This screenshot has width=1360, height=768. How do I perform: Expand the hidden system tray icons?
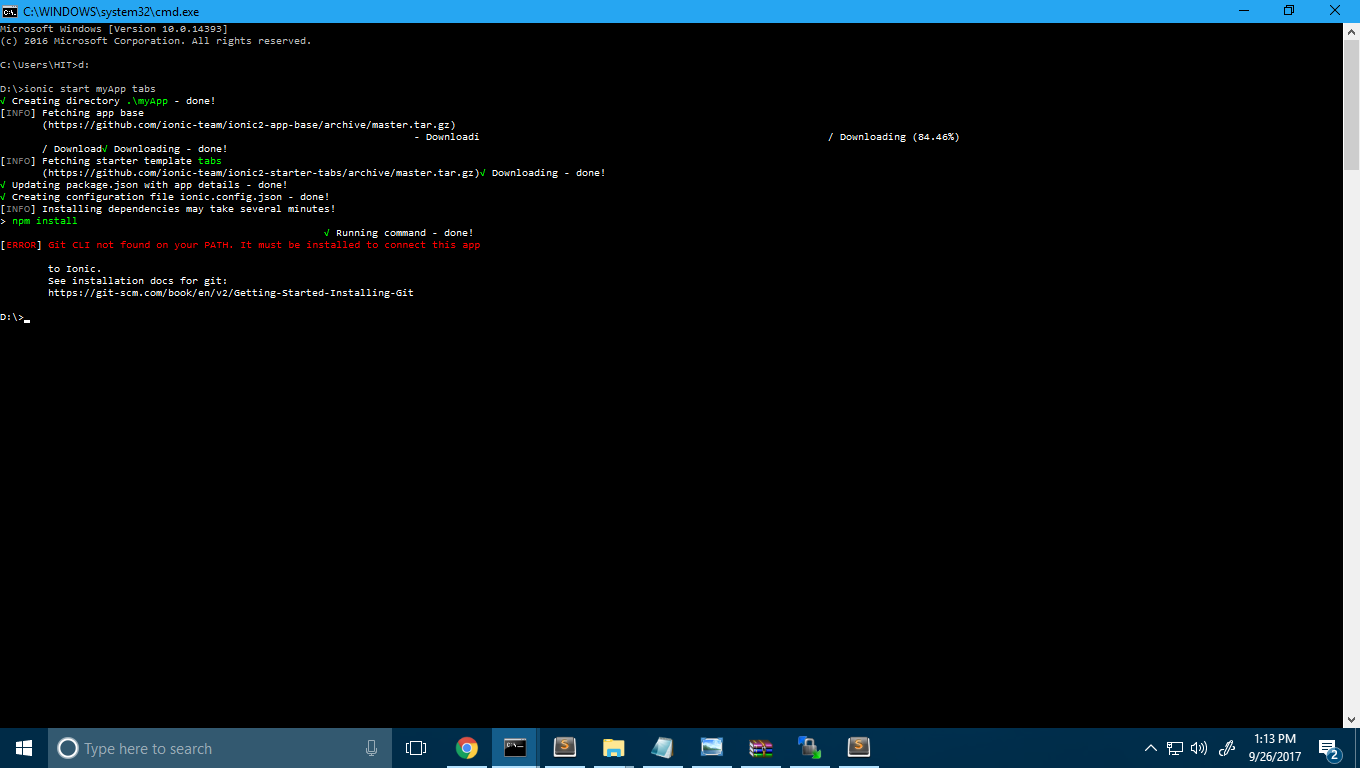click(x=1149, y=748)
